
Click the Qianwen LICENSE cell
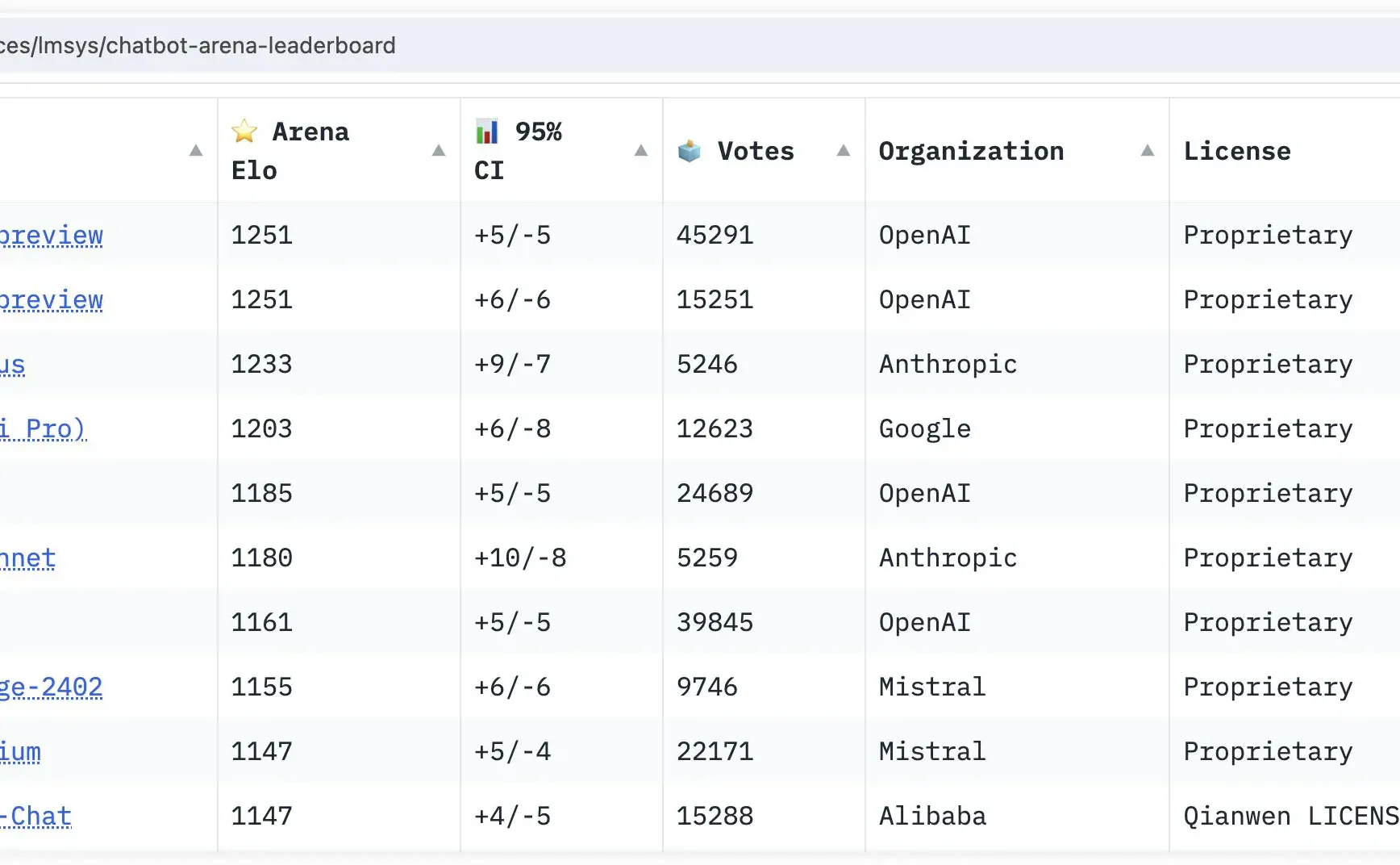click(1285, 816)
